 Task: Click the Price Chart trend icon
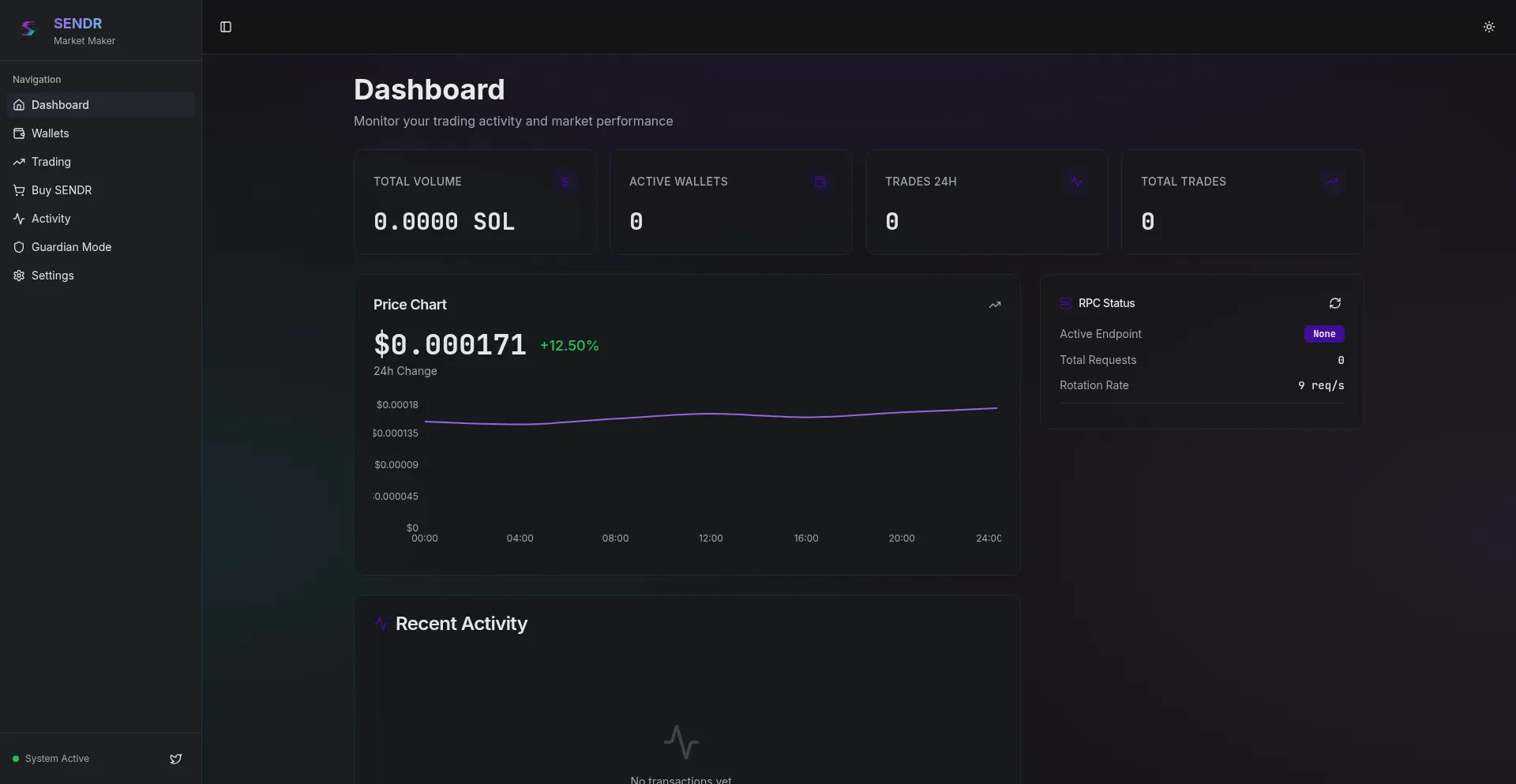tap(995, 305)
